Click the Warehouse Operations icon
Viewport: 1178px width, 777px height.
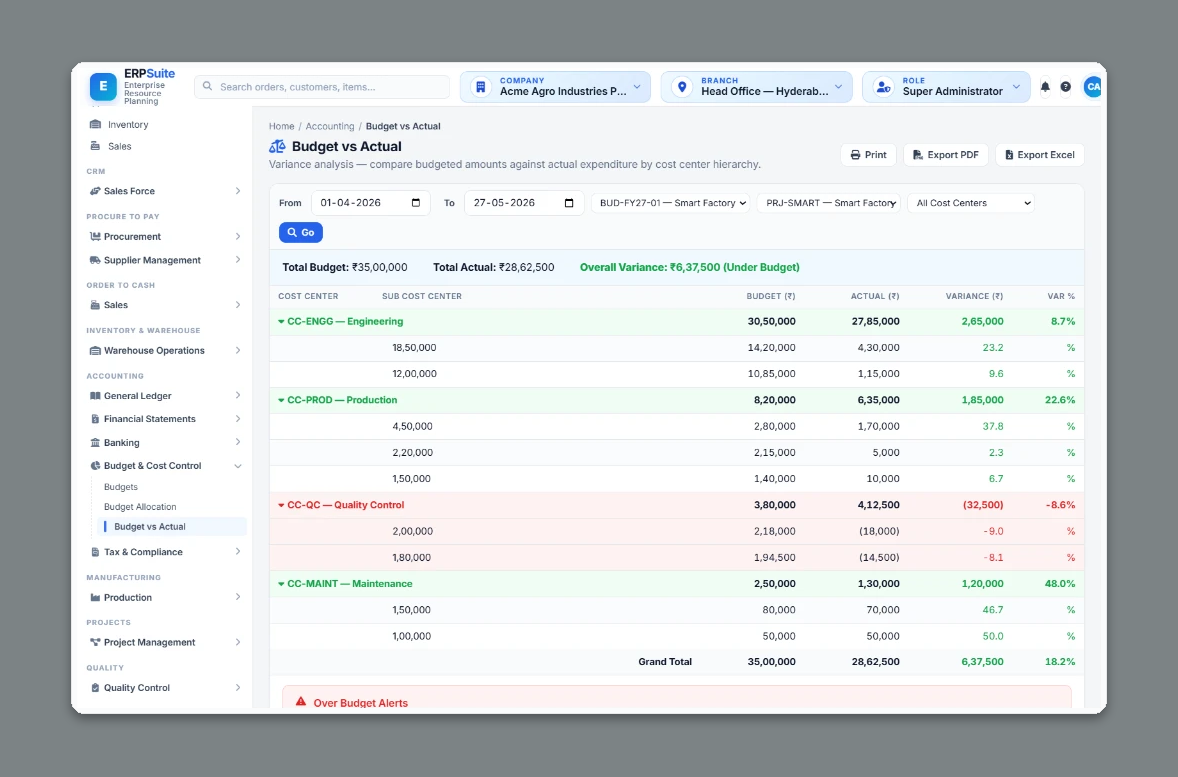[x=95, y=351]
